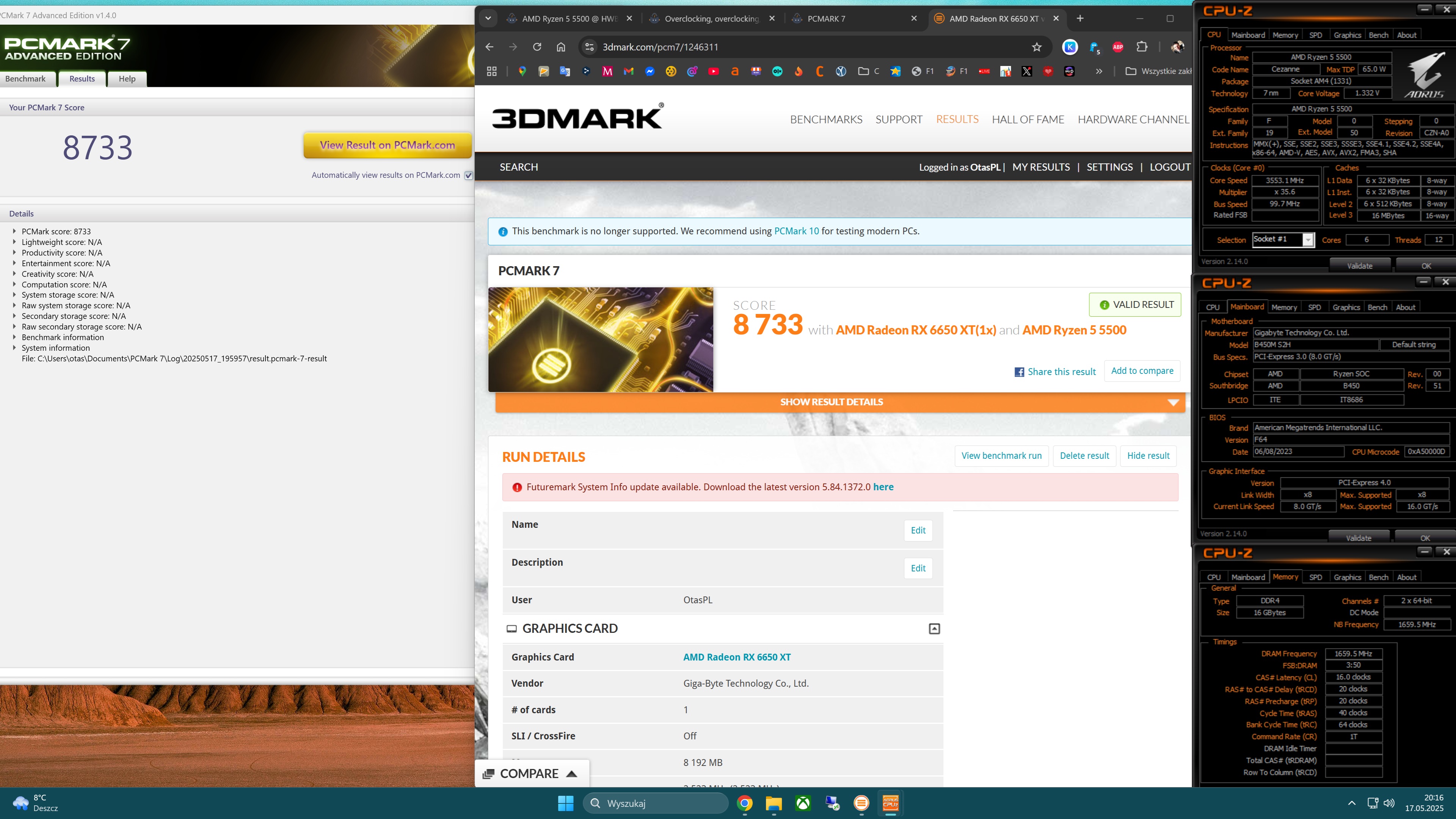Reload the 3dmark.com page in Chrome
Viewport: 1456px width, 819px height.
pos(537,47)
